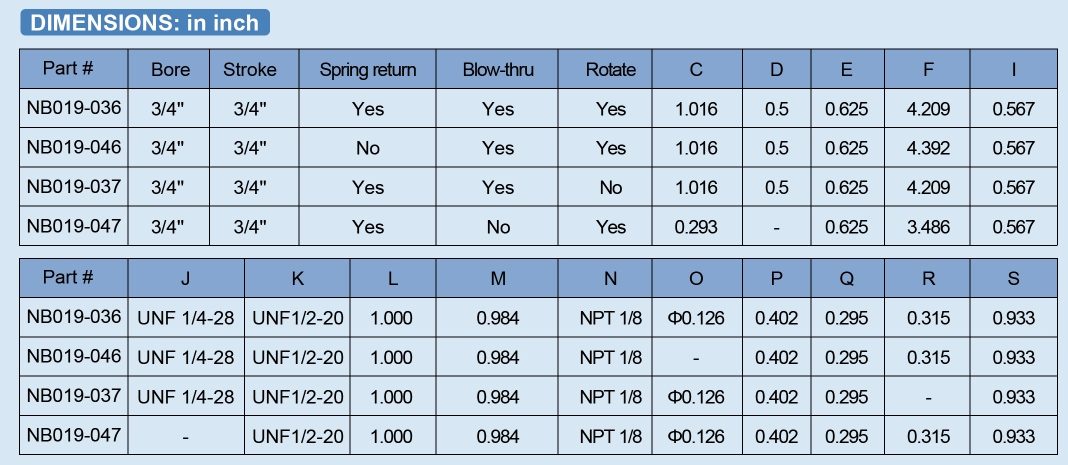
Task: Click the dash cell in column J
Action: 186,437
